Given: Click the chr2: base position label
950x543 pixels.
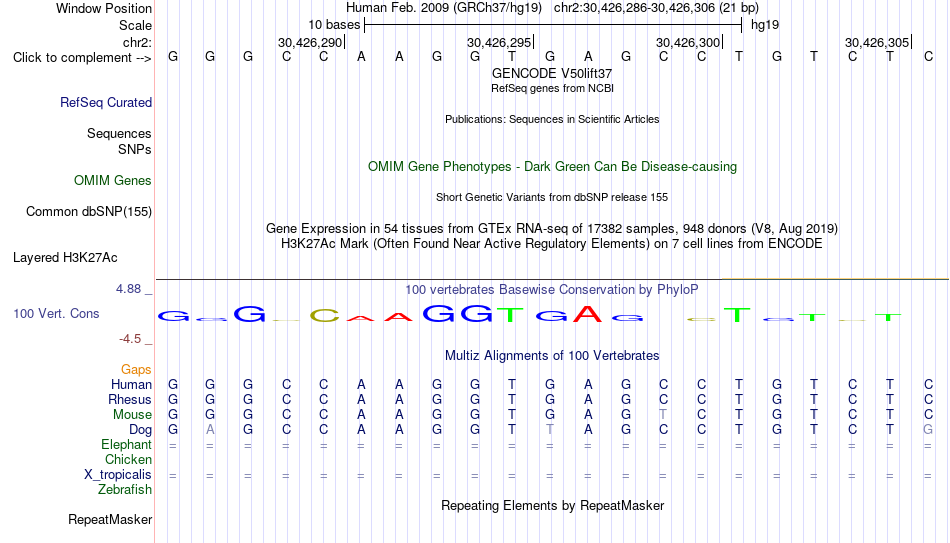Looking at the screenshot, I should [138, 42].
